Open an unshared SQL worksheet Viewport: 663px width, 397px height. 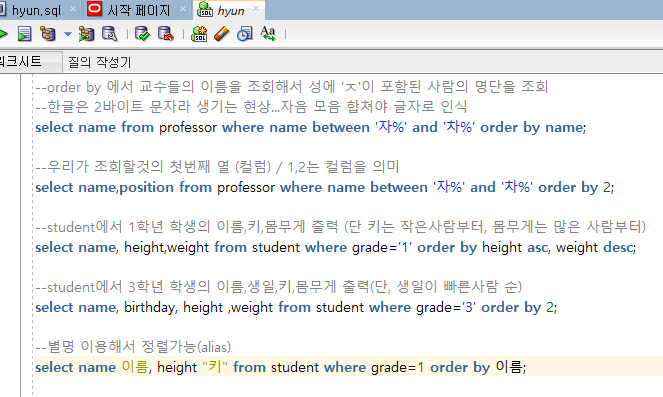[199, 34]
